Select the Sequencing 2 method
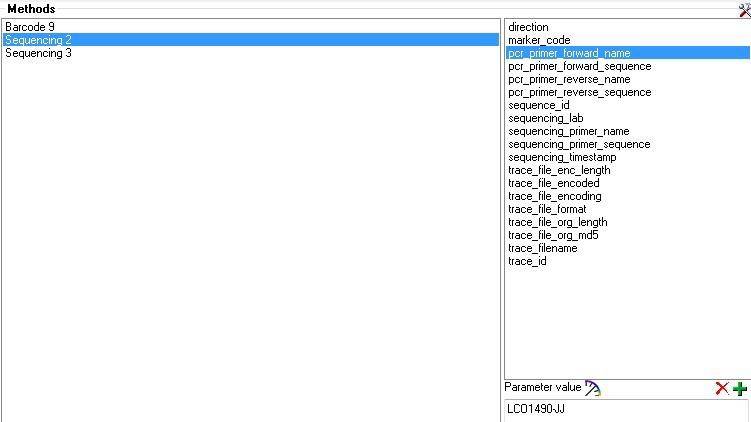This screenshot has width=751, height=422. (x=38, y=40)
